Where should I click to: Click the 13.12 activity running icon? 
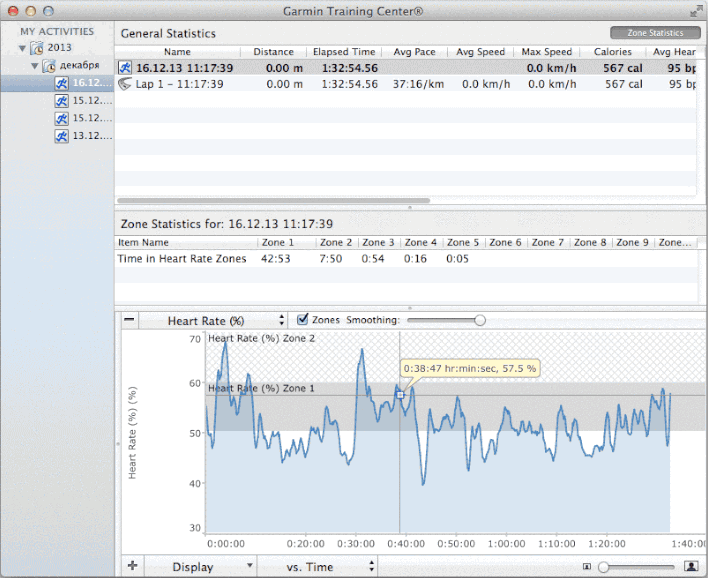tap(62, 135)
